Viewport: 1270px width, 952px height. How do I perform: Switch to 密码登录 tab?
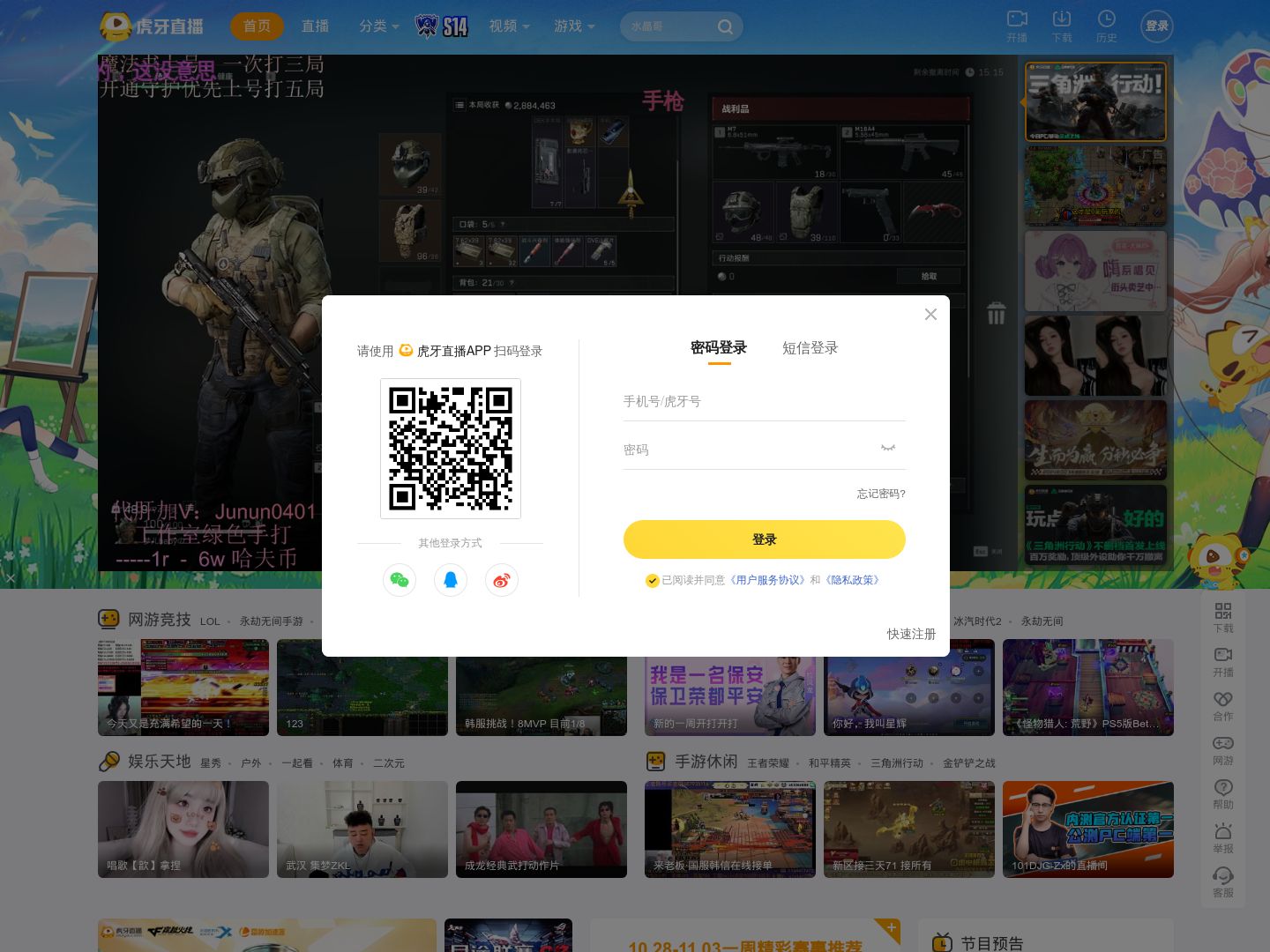pos(719,348)
